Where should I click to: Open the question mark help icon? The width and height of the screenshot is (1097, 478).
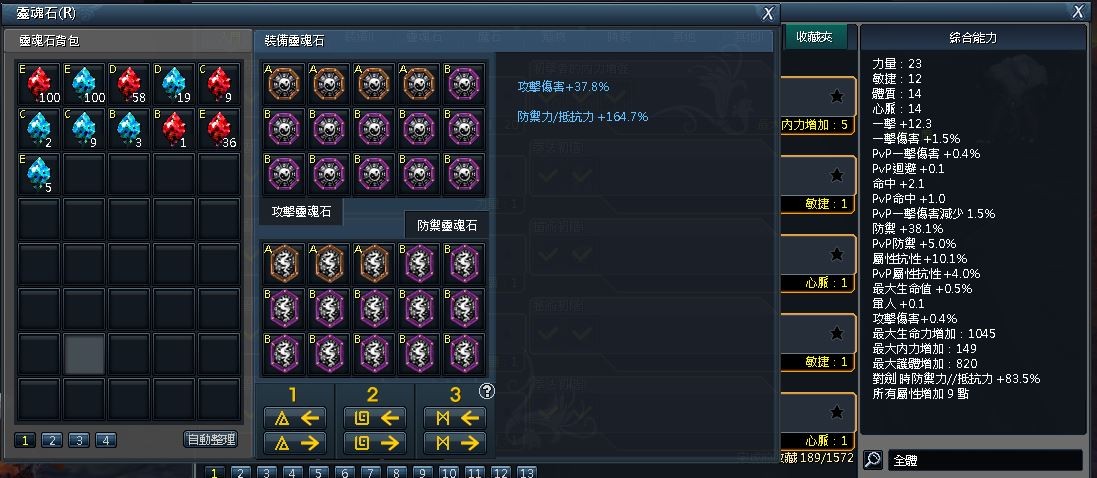(x=487, y=391)
